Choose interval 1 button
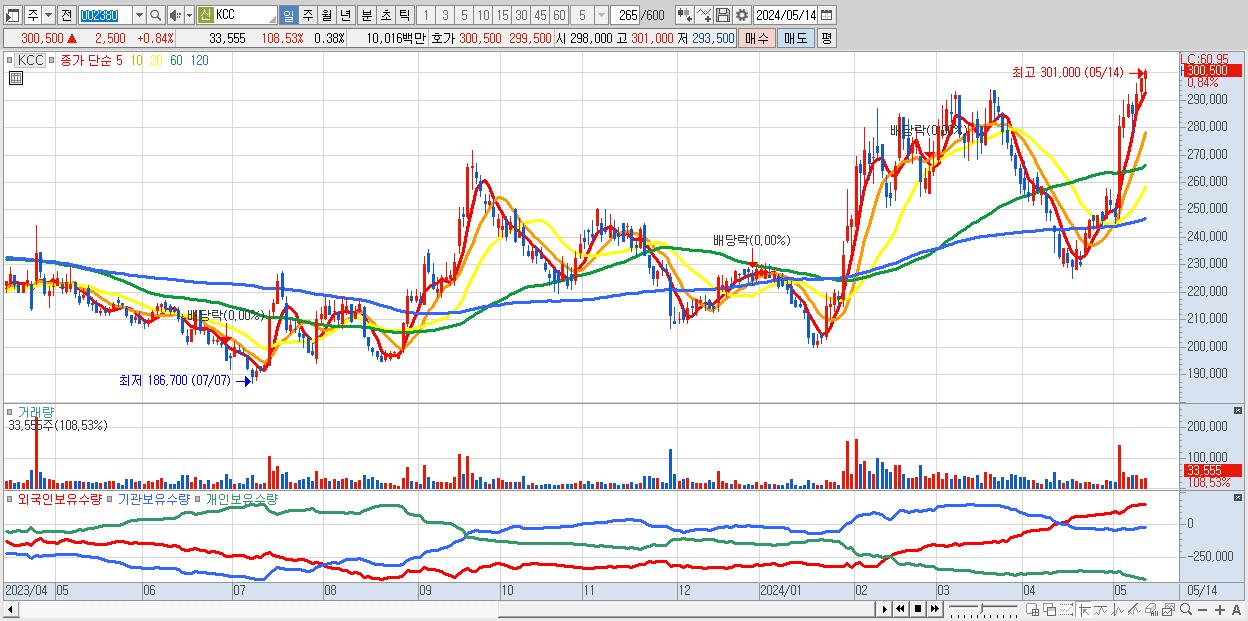 click(x=426, y=15)
